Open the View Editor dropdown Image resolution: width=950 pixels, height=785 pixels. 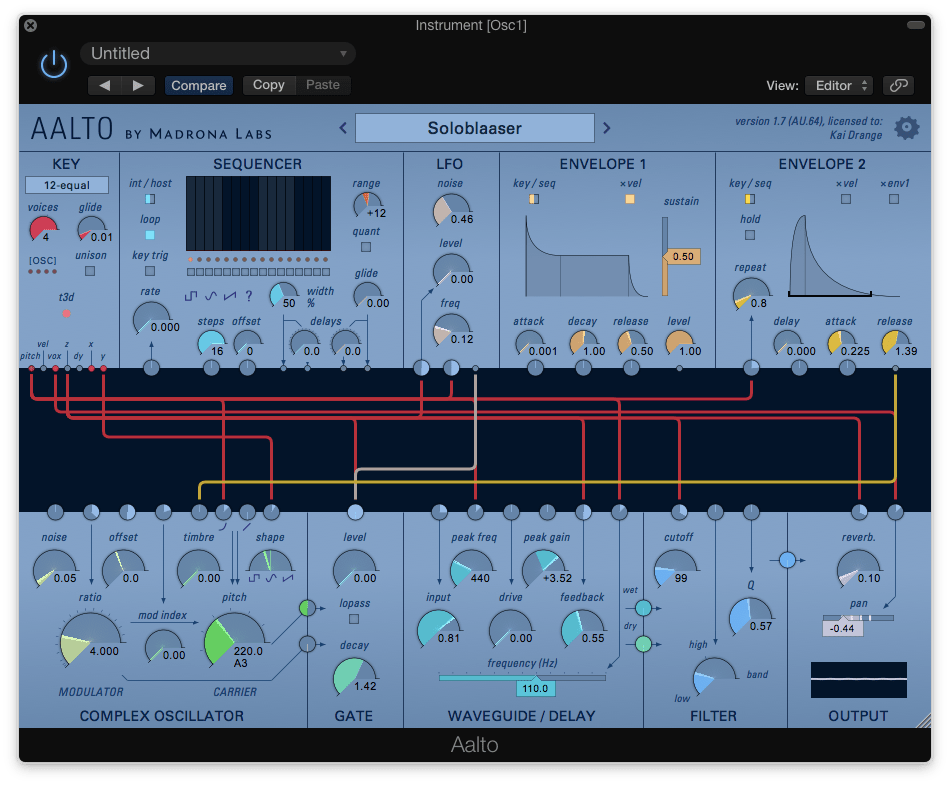pos(838,86)
